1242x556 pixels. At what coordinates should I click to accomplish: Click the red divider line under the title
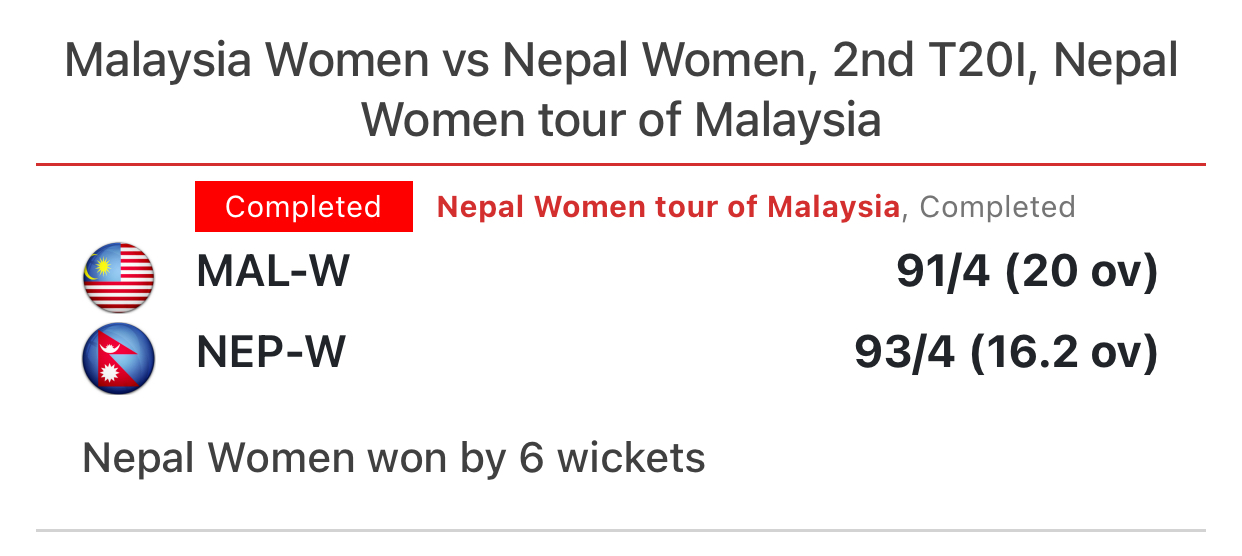click(x=620, y=164)
